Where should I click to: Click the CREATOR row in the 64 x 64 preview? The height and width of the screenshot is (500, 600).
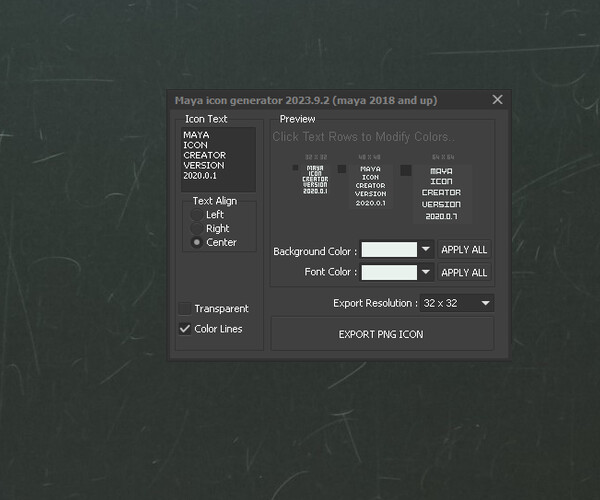point(441,192)
